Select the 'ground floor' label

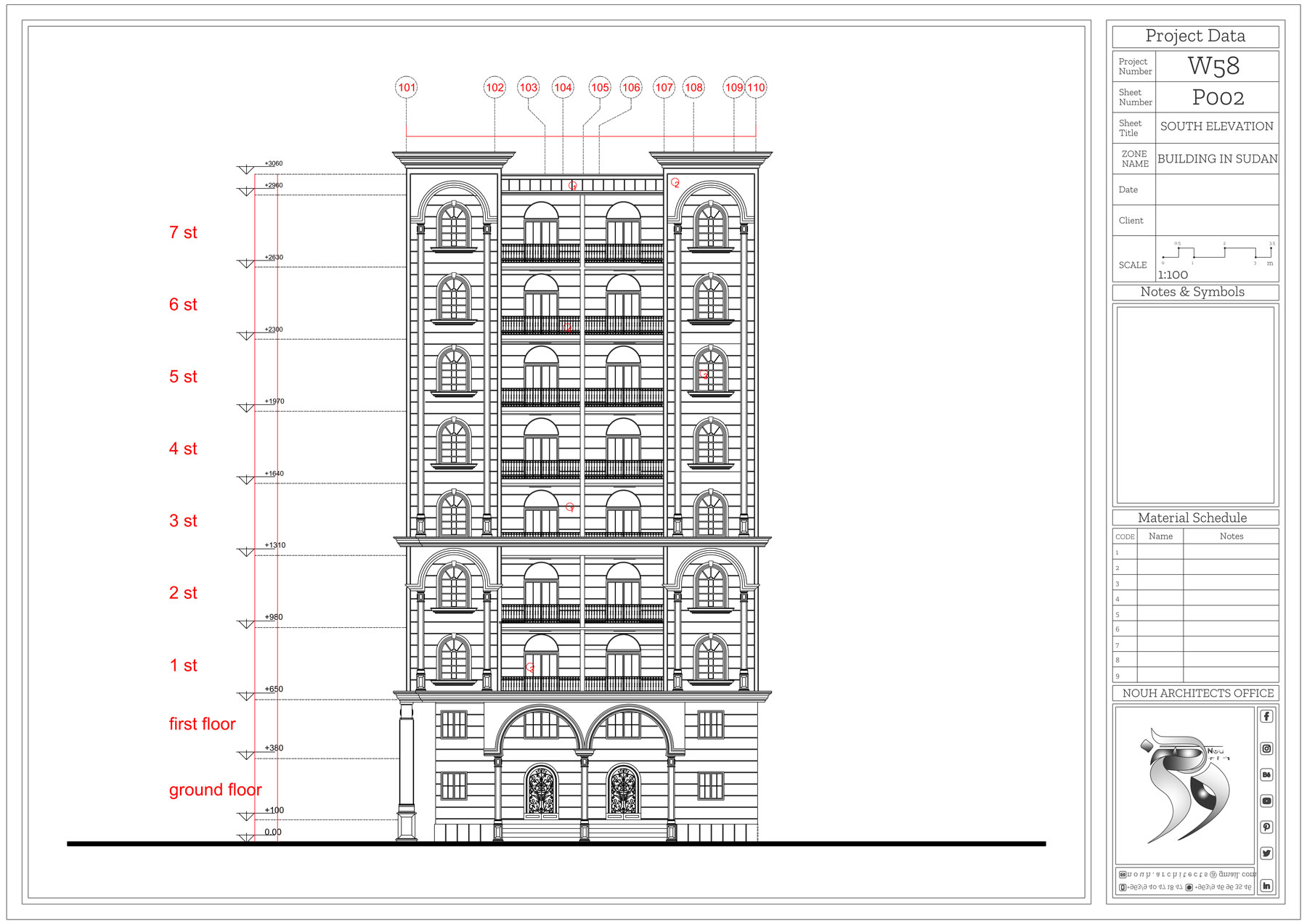pyautogui.click(x=215, y=790)
